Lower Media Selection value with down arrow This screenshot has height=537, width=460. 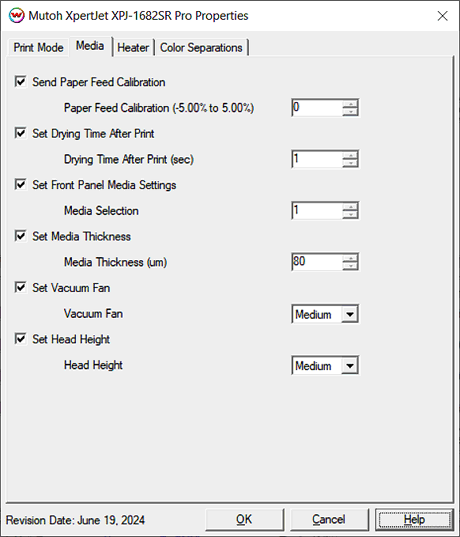[x=350, y=214]
